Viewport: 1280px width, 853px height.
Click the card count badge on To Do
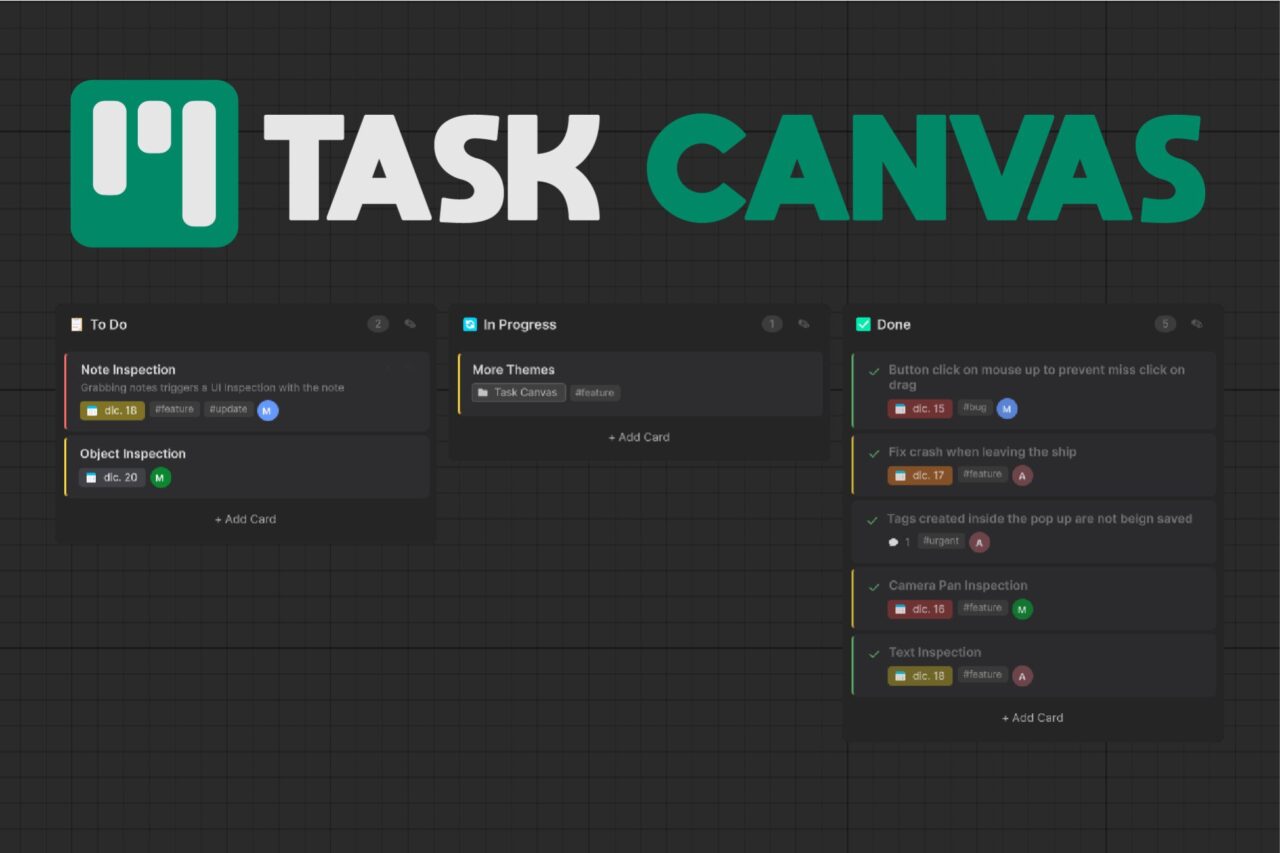[x=378, y=324]
